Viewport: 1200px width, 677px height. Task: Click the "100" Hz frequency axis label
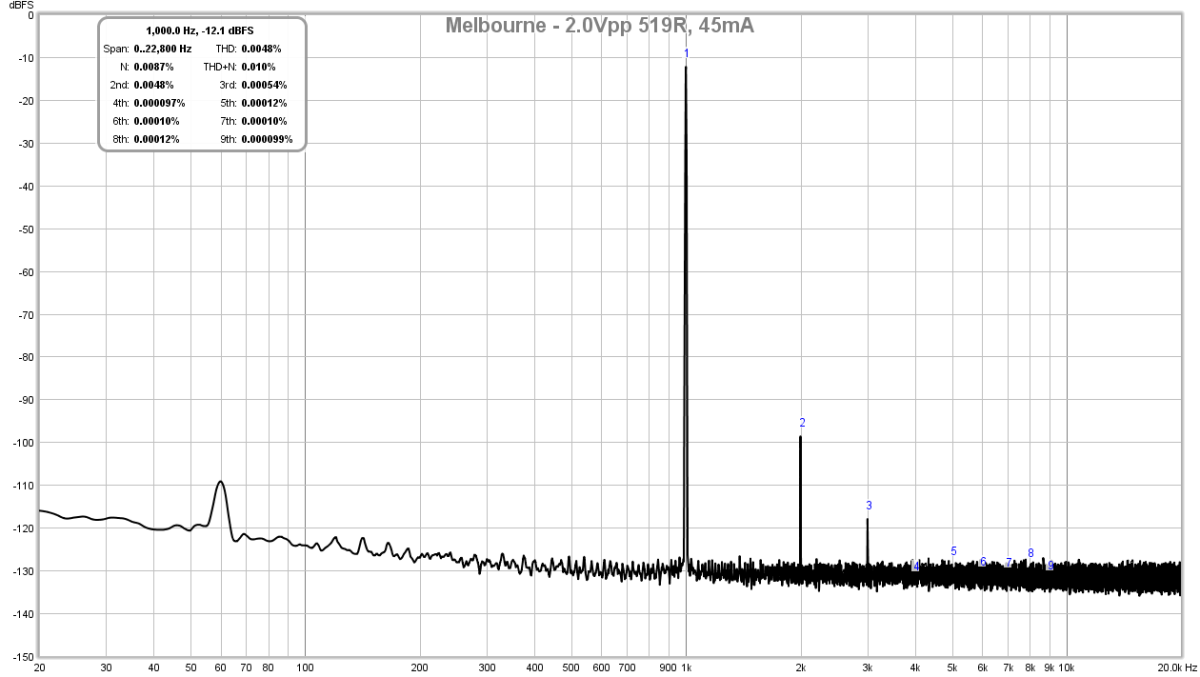pos(305,666)
